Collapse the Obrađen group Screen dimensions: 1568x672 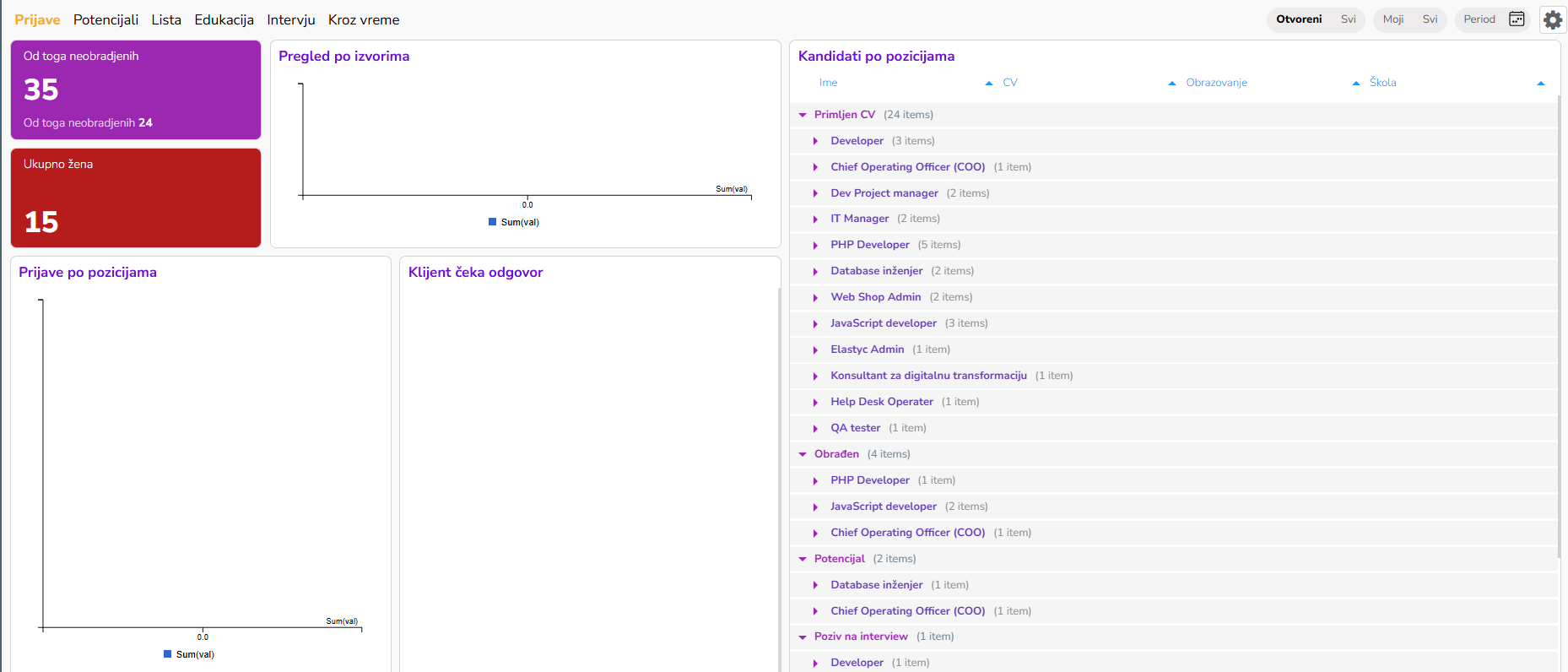click(x=803, y=454)
